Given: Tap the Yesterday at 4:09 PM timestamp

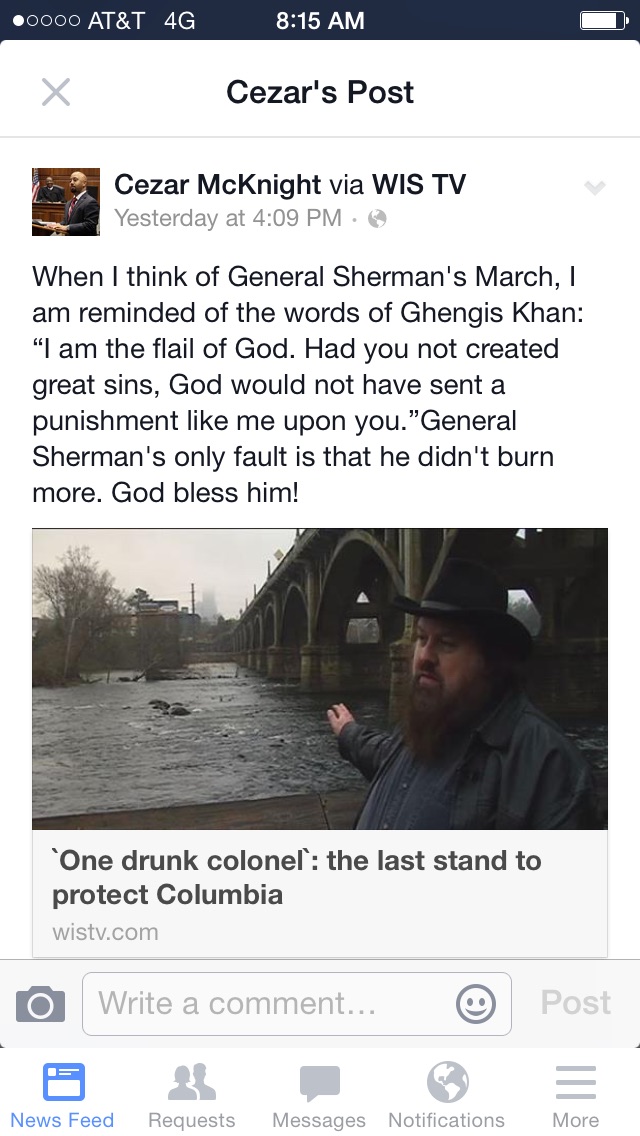Looking at the screenshot, I should pos(228,218).
